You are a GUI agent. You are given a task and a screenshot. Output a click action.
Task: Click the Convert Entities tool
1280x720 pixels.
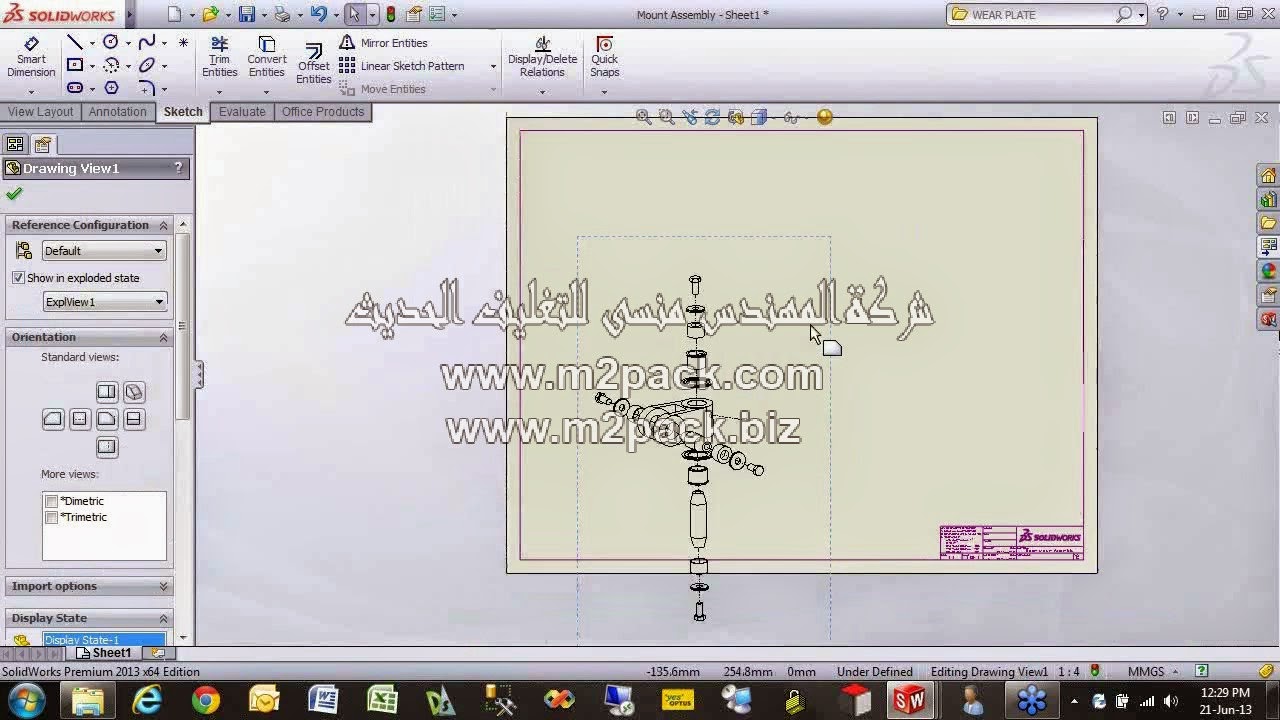point(267,57)
